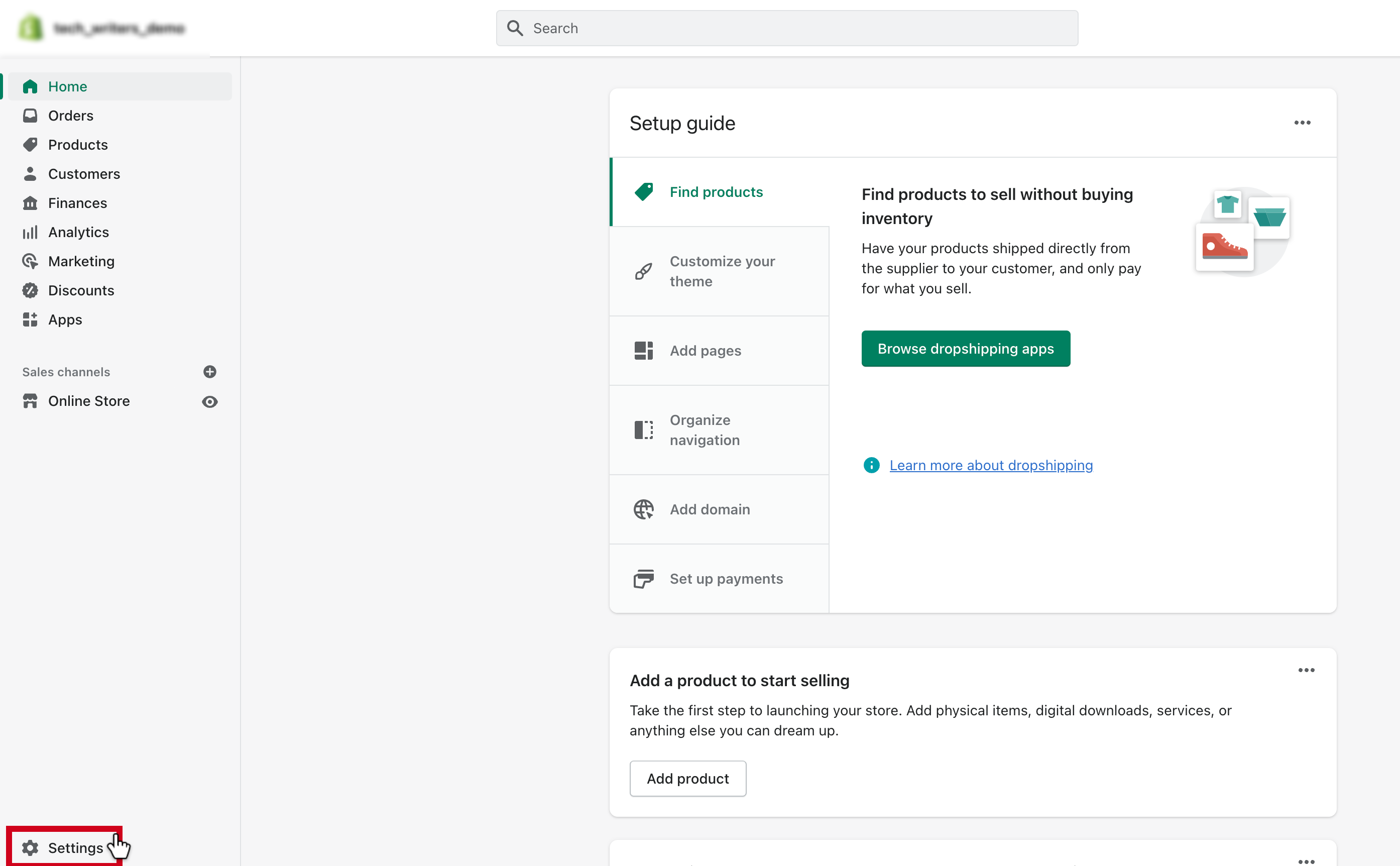Screen dimensions: 1400x866
Task: Expand Add a product section menu
Action: coord(1307,670)
